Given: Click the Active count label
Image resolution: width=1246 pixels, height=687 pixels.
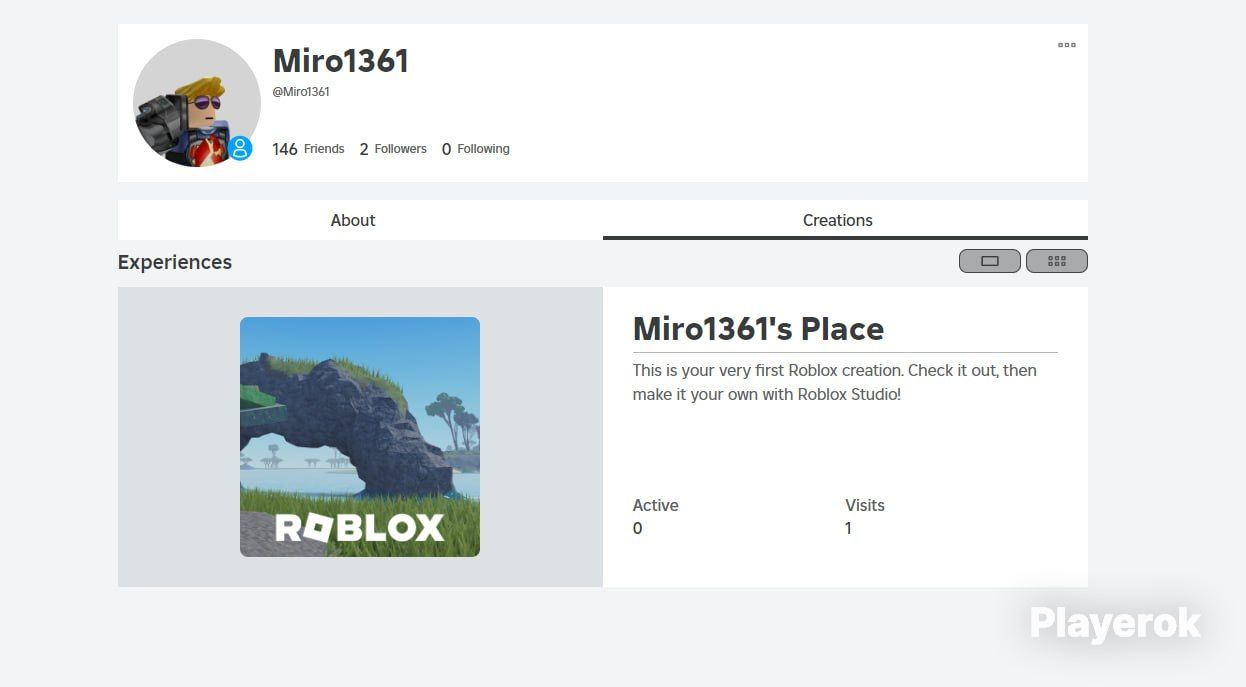Looking at the screenshot, I should (x=656, y=505).
